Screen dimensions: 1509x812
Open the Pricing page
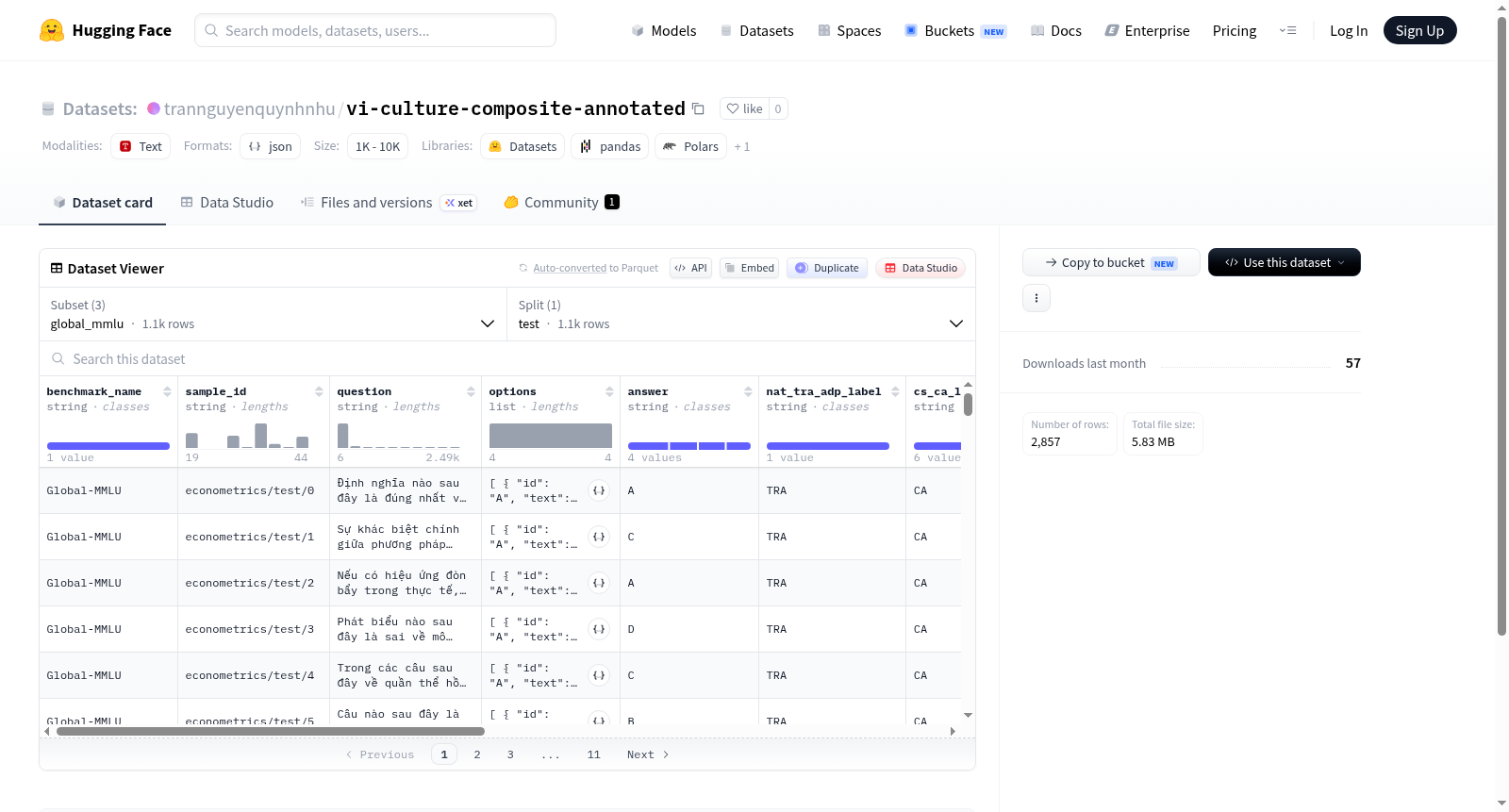(x=1235, y=30)
